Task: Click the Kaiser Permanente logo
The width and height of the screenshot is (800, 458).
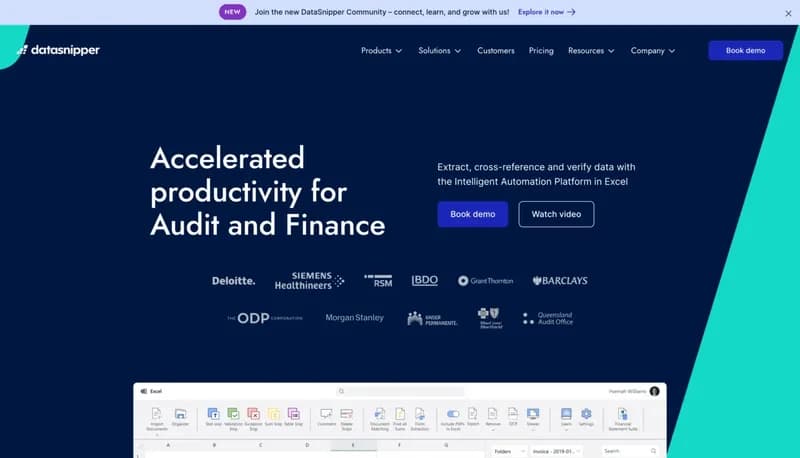Action: click(x=432, y=318)
